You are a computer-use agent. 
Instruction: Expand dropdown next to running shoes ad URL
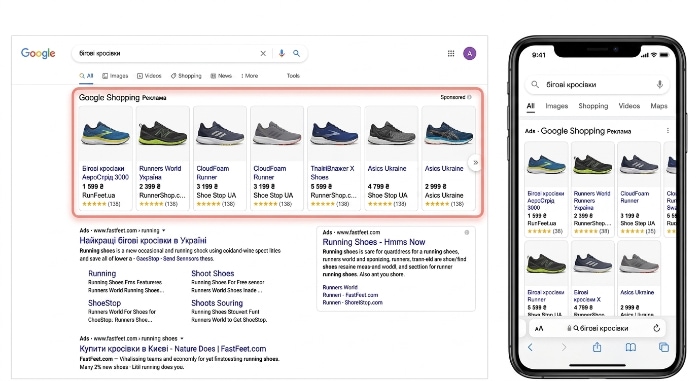[x=182, y=339]
